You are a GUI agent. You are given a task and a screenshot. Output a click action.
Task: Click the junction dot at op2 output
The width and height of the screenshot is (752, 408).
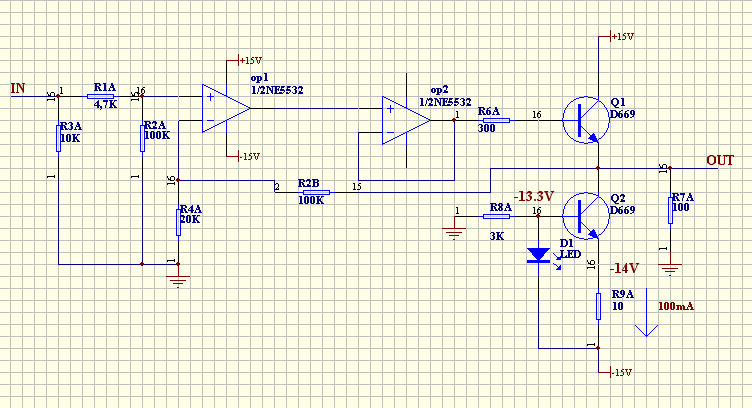point(454,120)
